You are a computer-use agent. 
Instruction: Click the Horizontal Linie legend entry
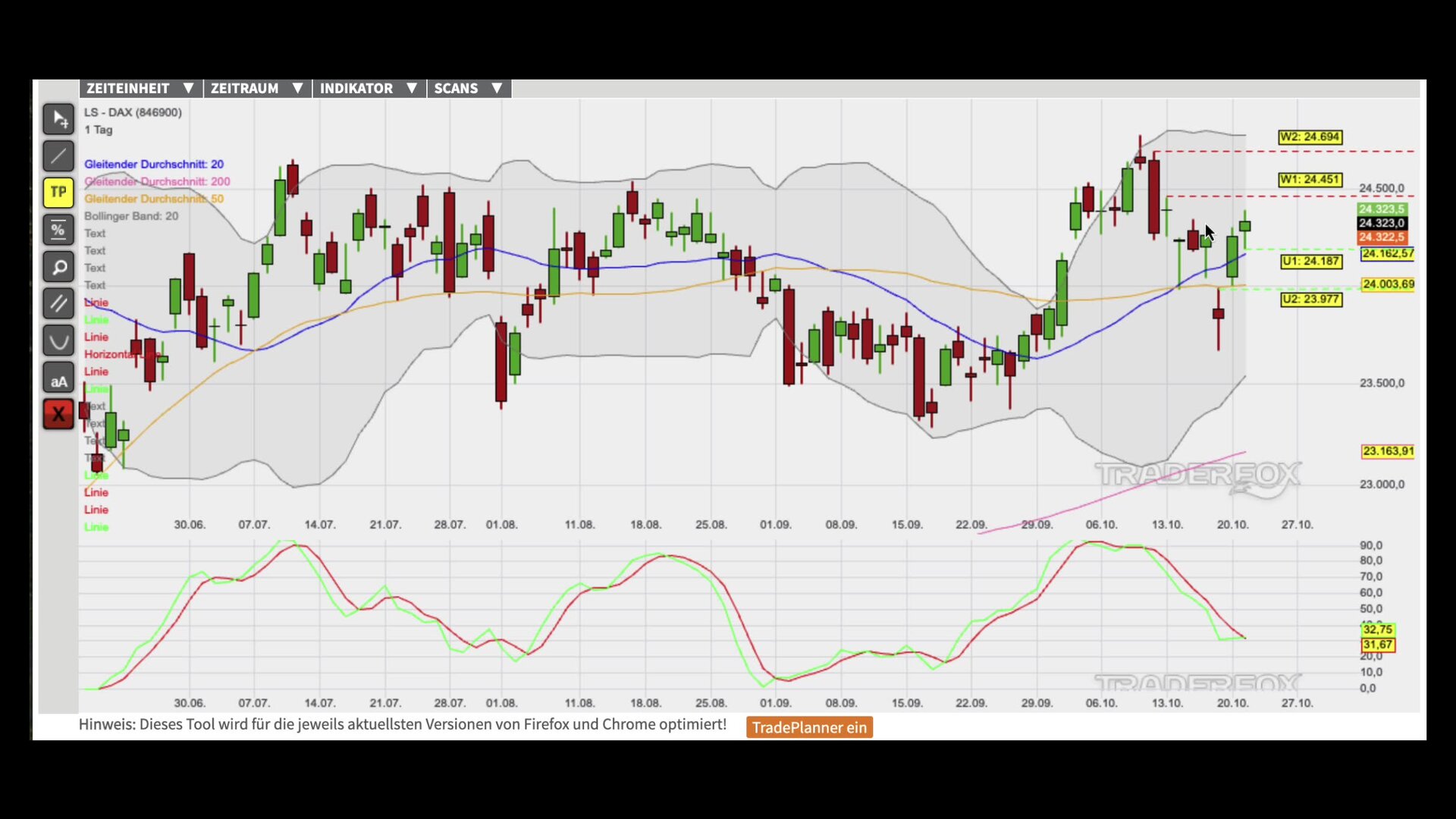pos(121,354)
